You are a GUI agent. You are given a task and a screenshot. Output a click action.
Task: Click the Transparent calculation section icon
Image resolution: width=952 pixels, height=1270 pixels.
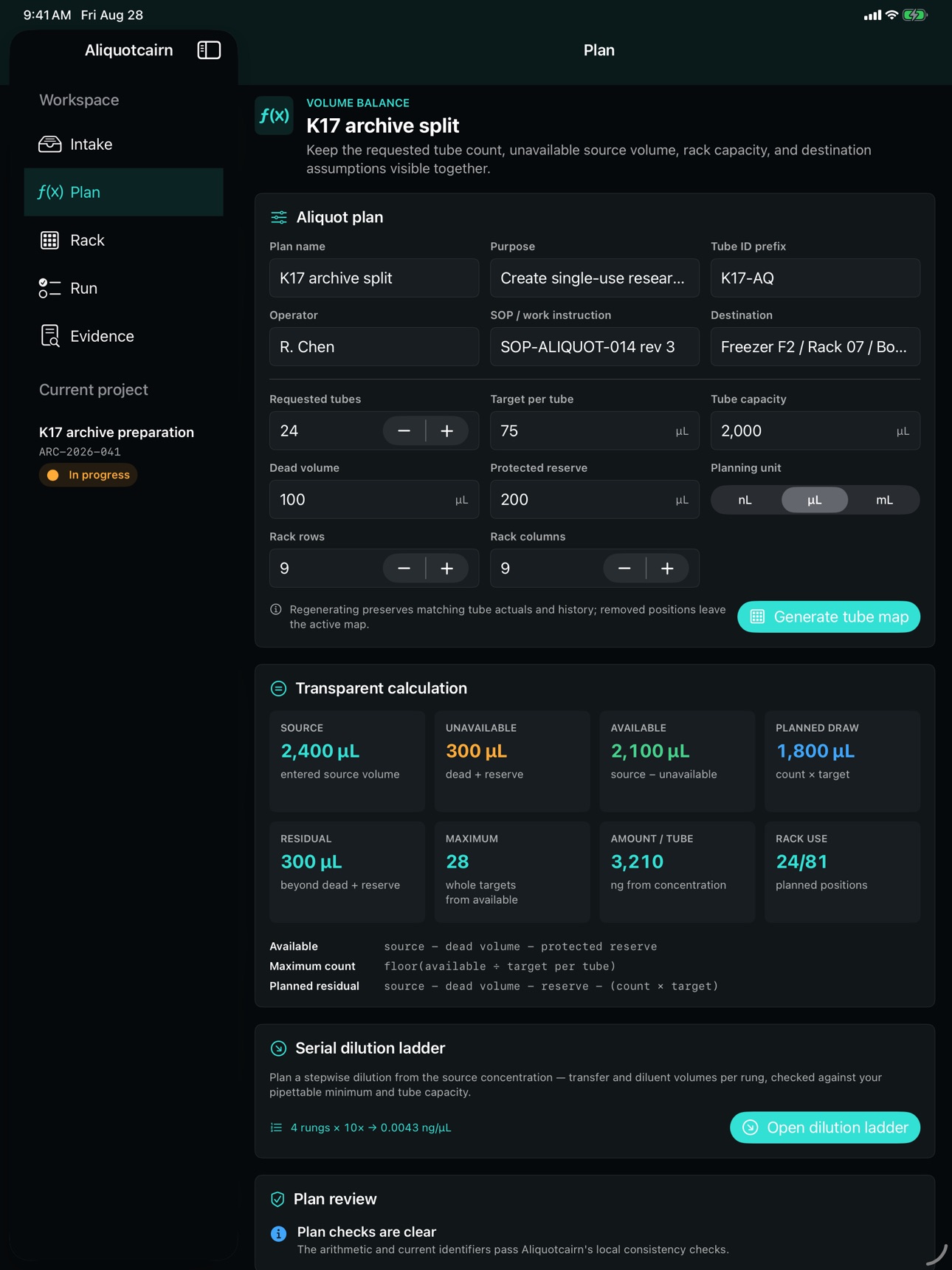[278, 688]
